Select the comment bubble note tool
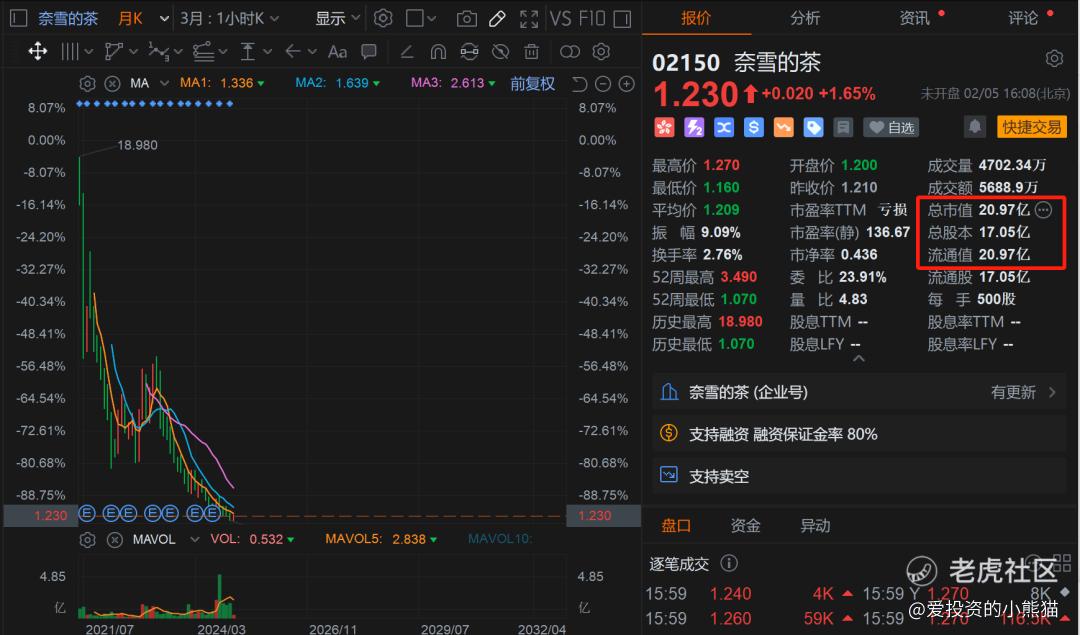1080x635 pixels. pyautogui.click(x=369, y=51)
